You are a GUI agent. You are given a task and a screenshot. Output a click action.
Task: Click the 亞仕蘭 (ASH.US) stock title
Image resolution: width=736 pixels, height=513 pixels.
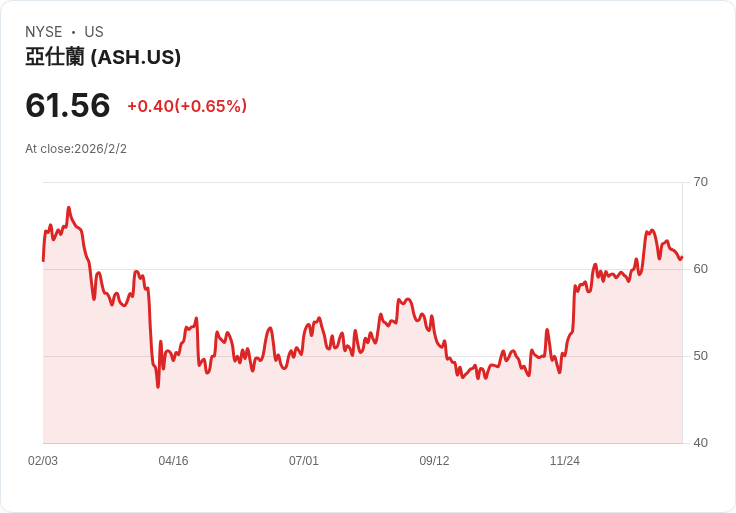click(103, 57)
